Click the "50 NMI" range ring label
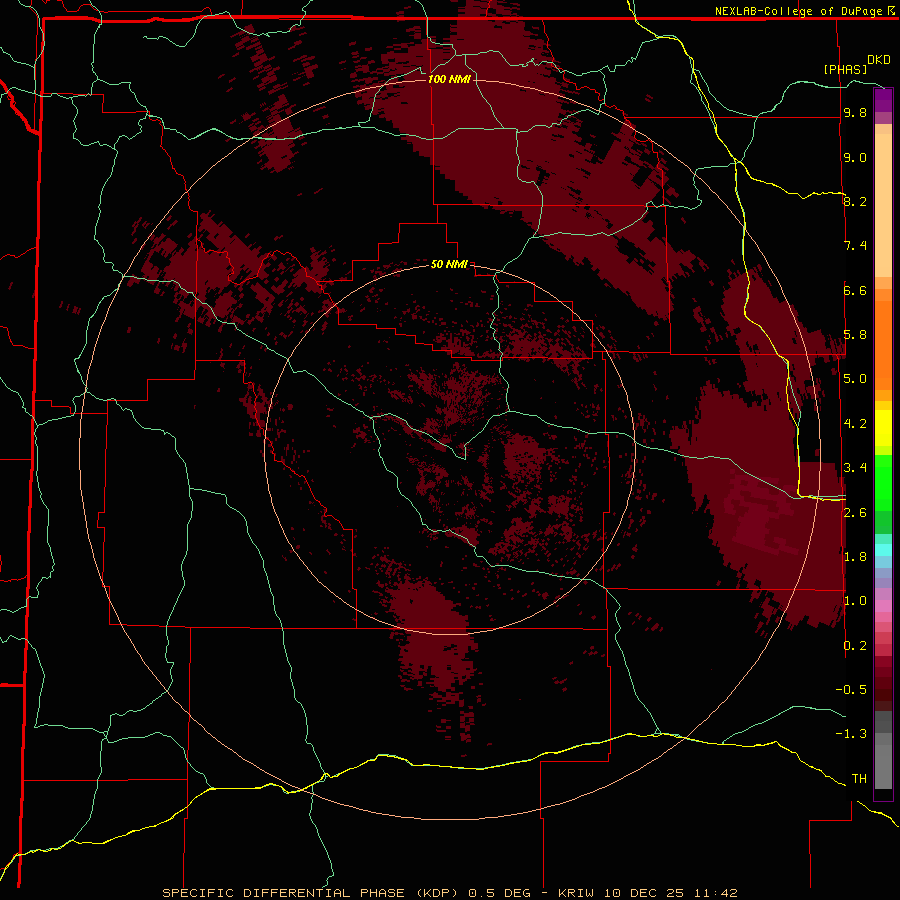900x900 pixels. pos(449,264)
